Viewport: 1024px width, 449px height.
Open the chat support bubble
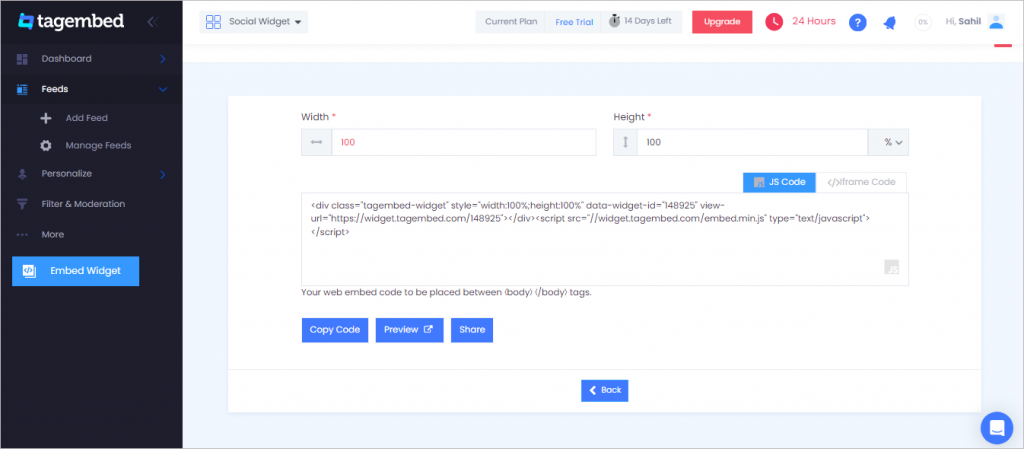coord(997,427)
